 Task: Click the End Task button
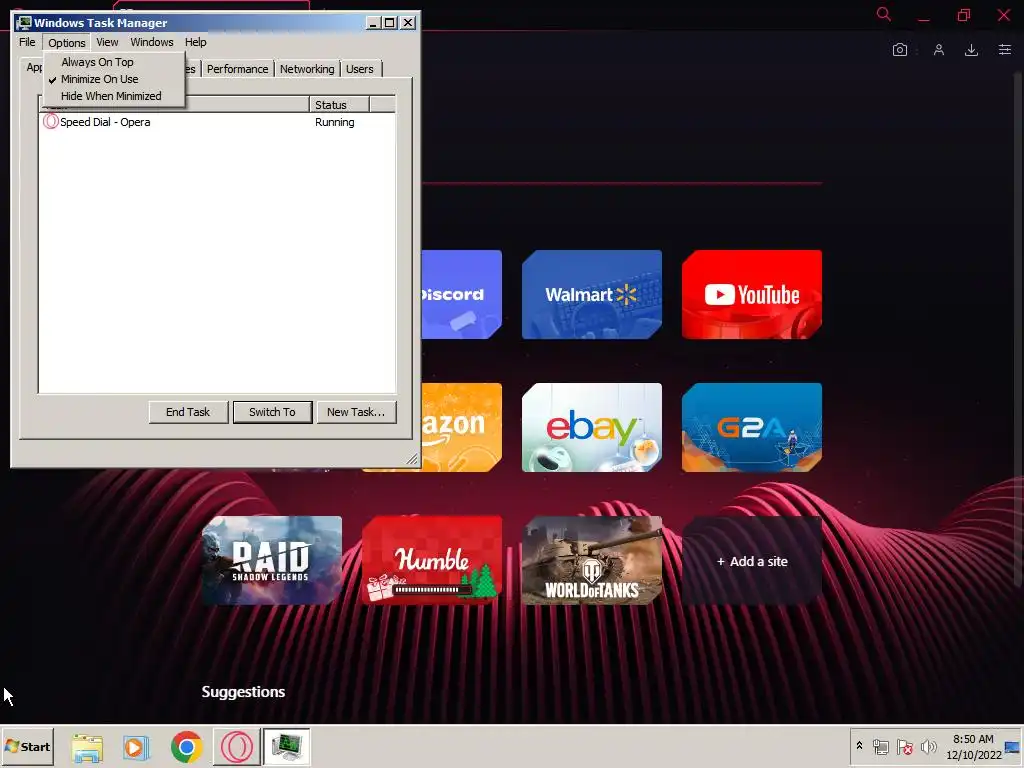point(188,412)
